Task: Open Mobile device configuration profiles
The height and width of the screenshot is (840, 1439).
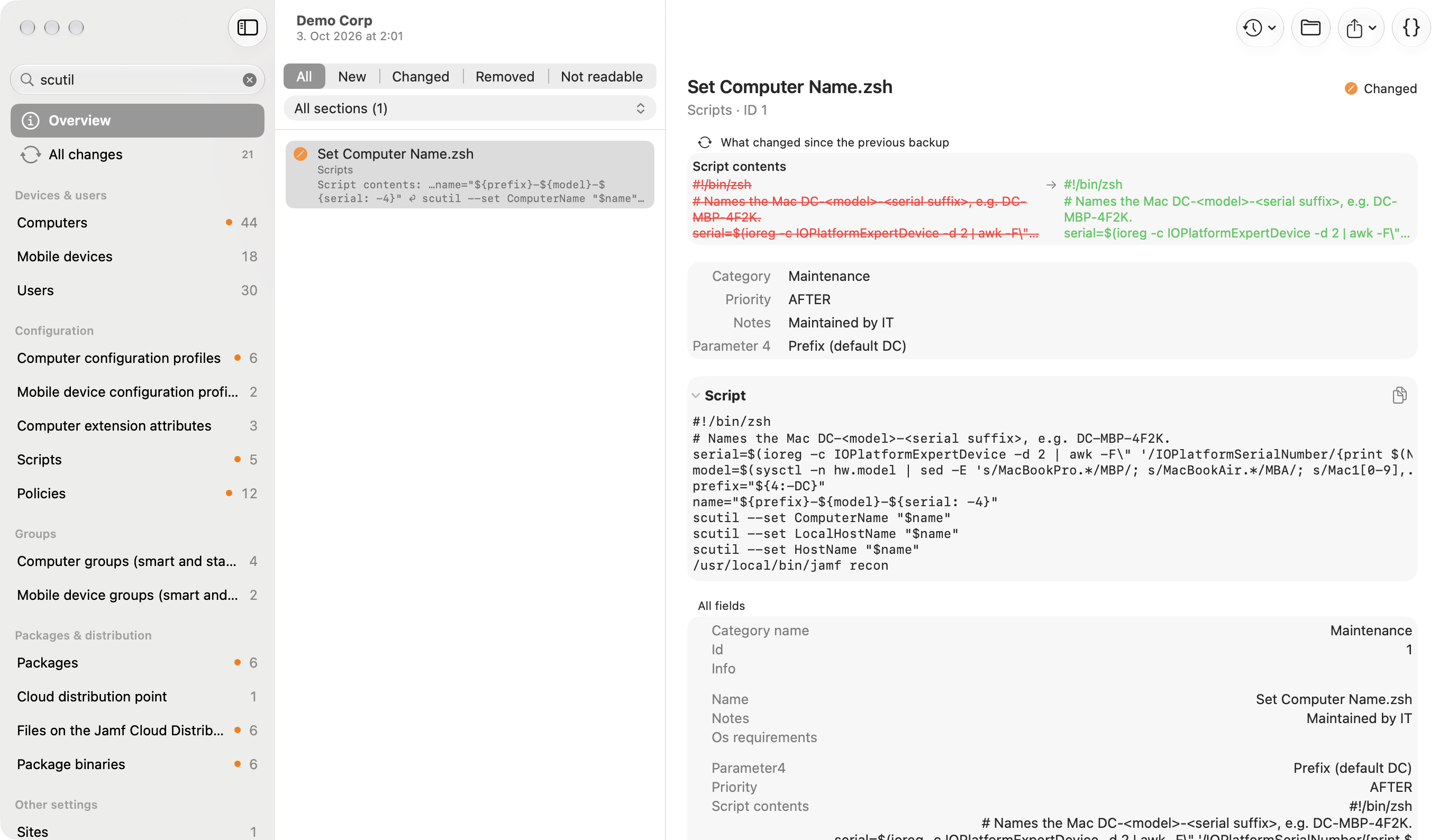Action: point(137,392)
